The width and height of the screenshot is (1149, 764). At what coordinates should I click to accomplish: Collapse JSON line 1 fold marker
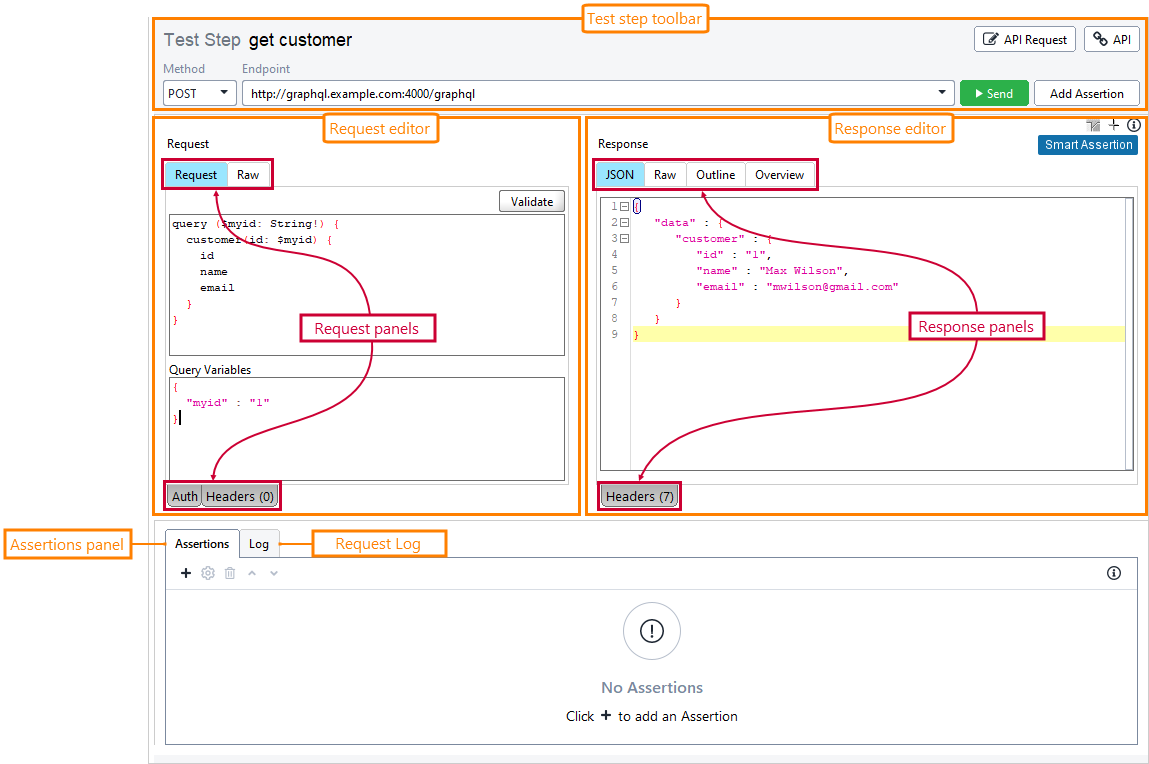point(624,207)
